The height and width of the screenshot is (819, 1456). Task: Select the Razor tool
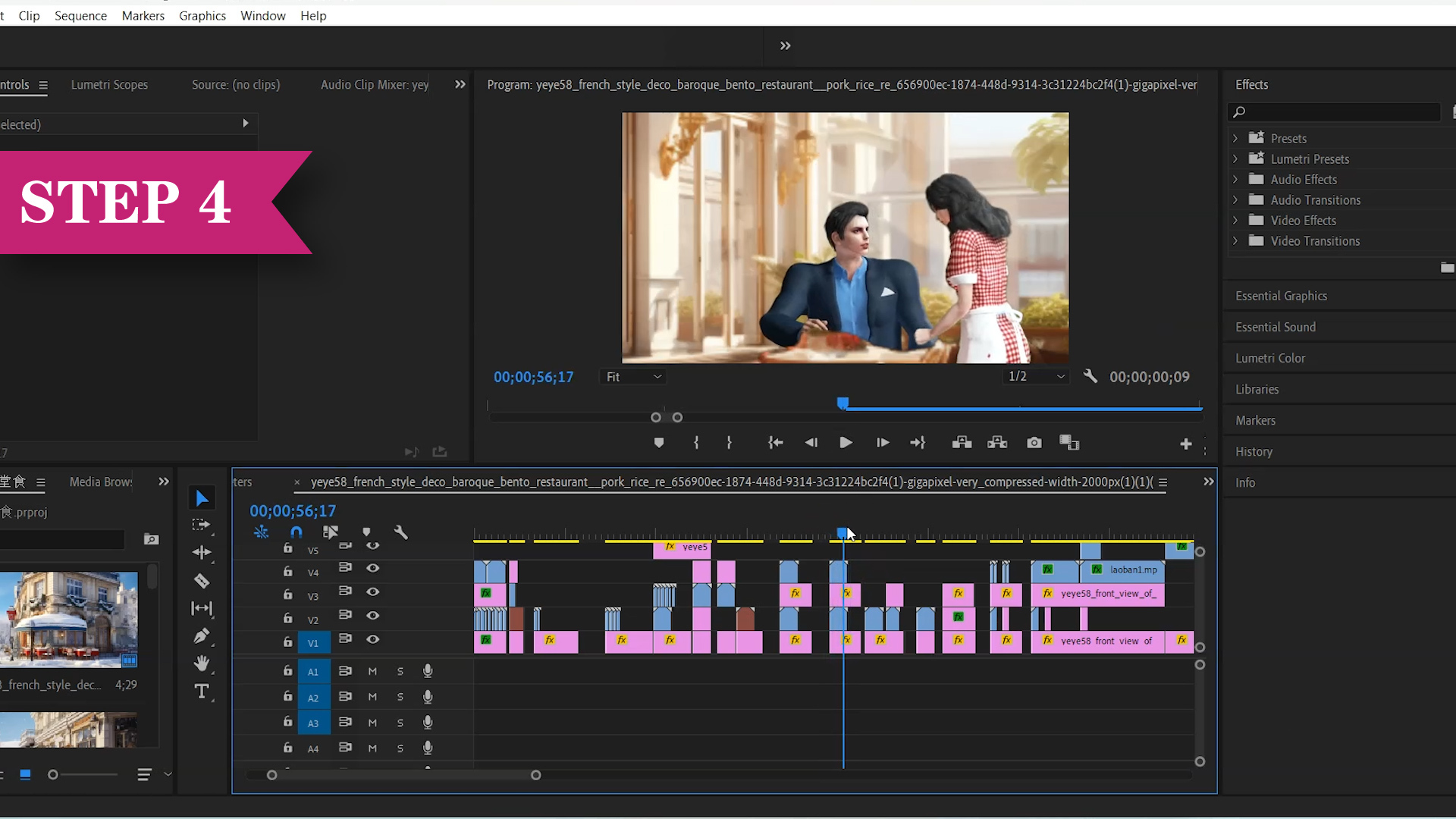point(202,581)
